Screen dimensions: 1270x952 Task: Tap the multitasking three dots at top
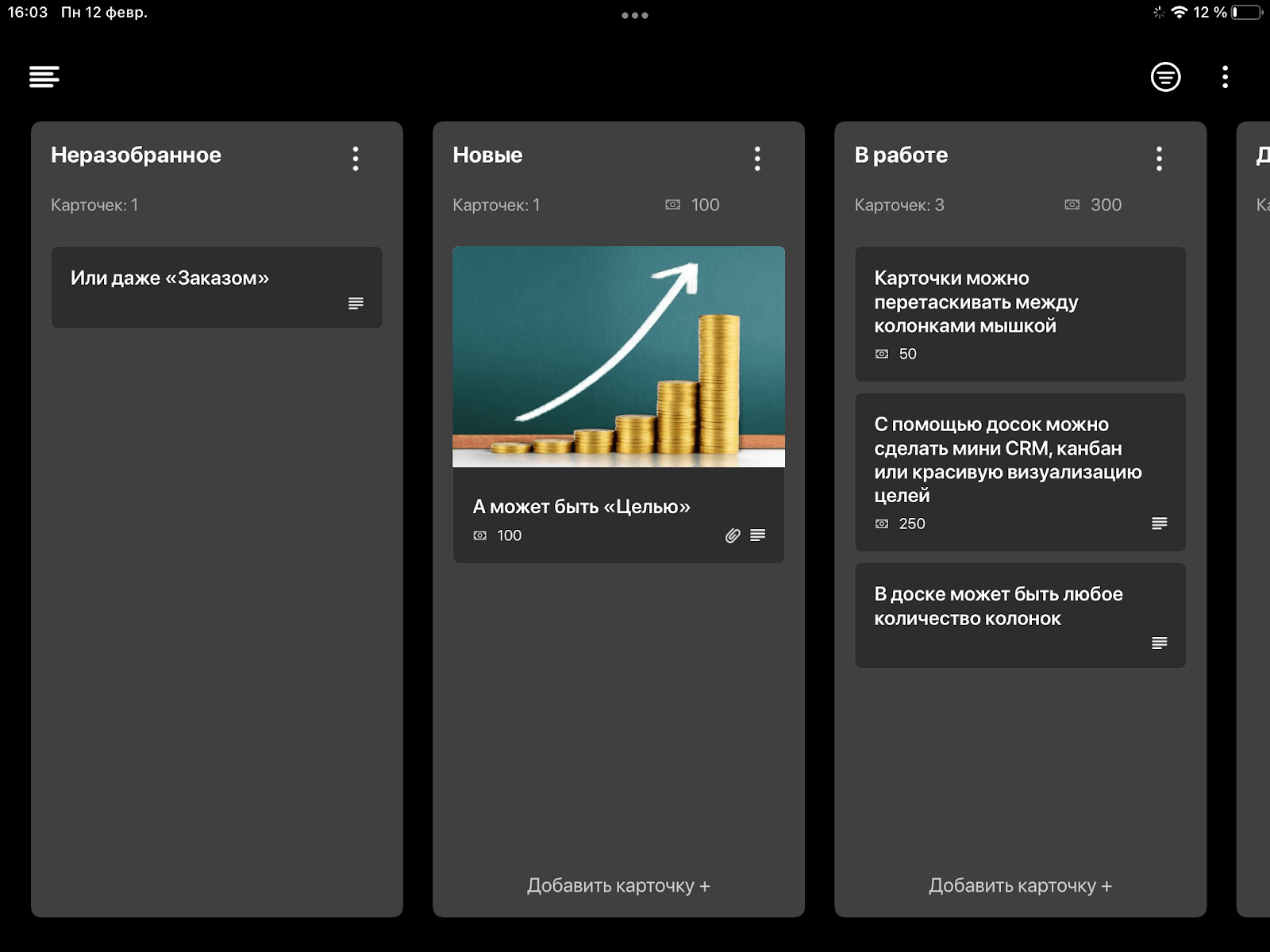click(x=635, y=15)
